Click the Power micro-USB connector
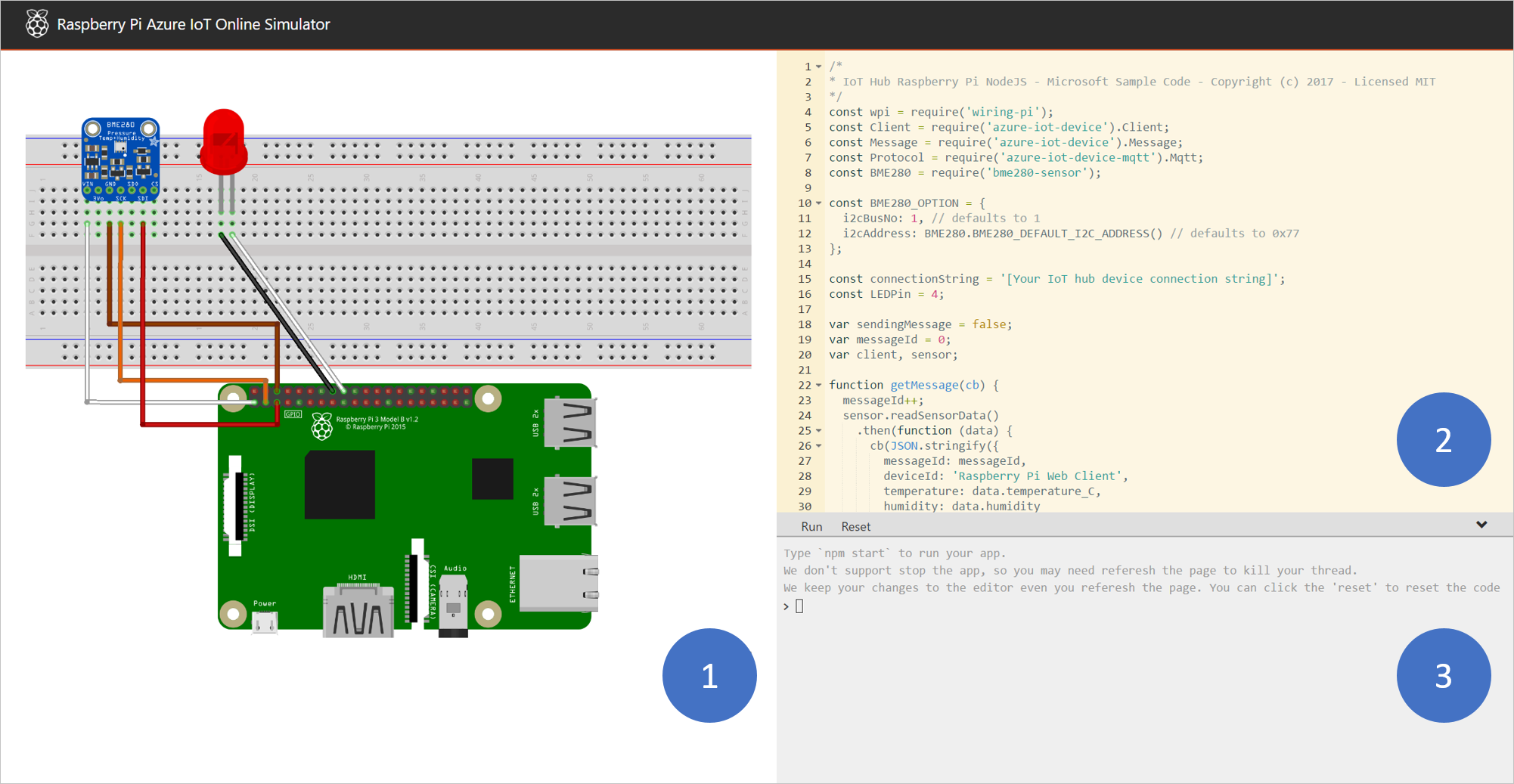1514x784 pixels. (x=263, y=620)
